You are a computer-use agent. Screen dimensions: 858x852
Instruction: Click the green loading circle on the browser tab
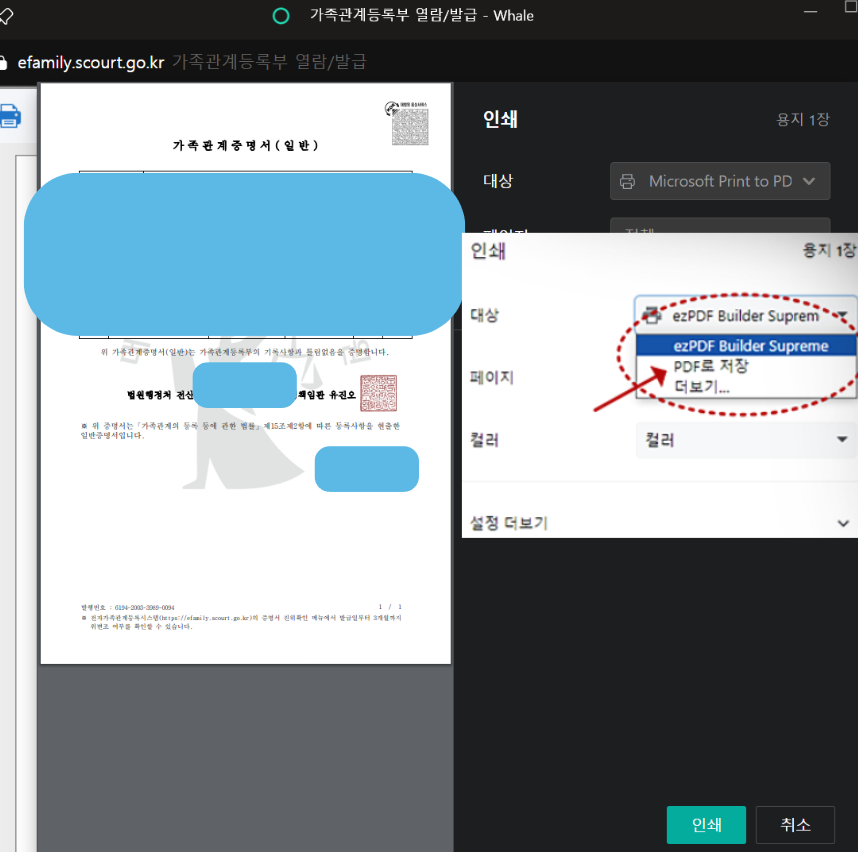(x=280, y=16)
